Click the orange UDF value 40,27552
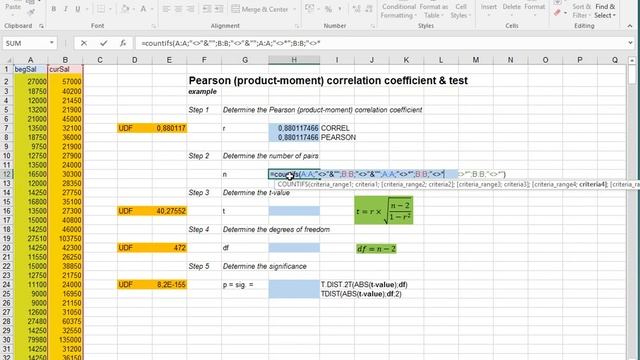This screenshot has width=640, height=360. [169, 211]
